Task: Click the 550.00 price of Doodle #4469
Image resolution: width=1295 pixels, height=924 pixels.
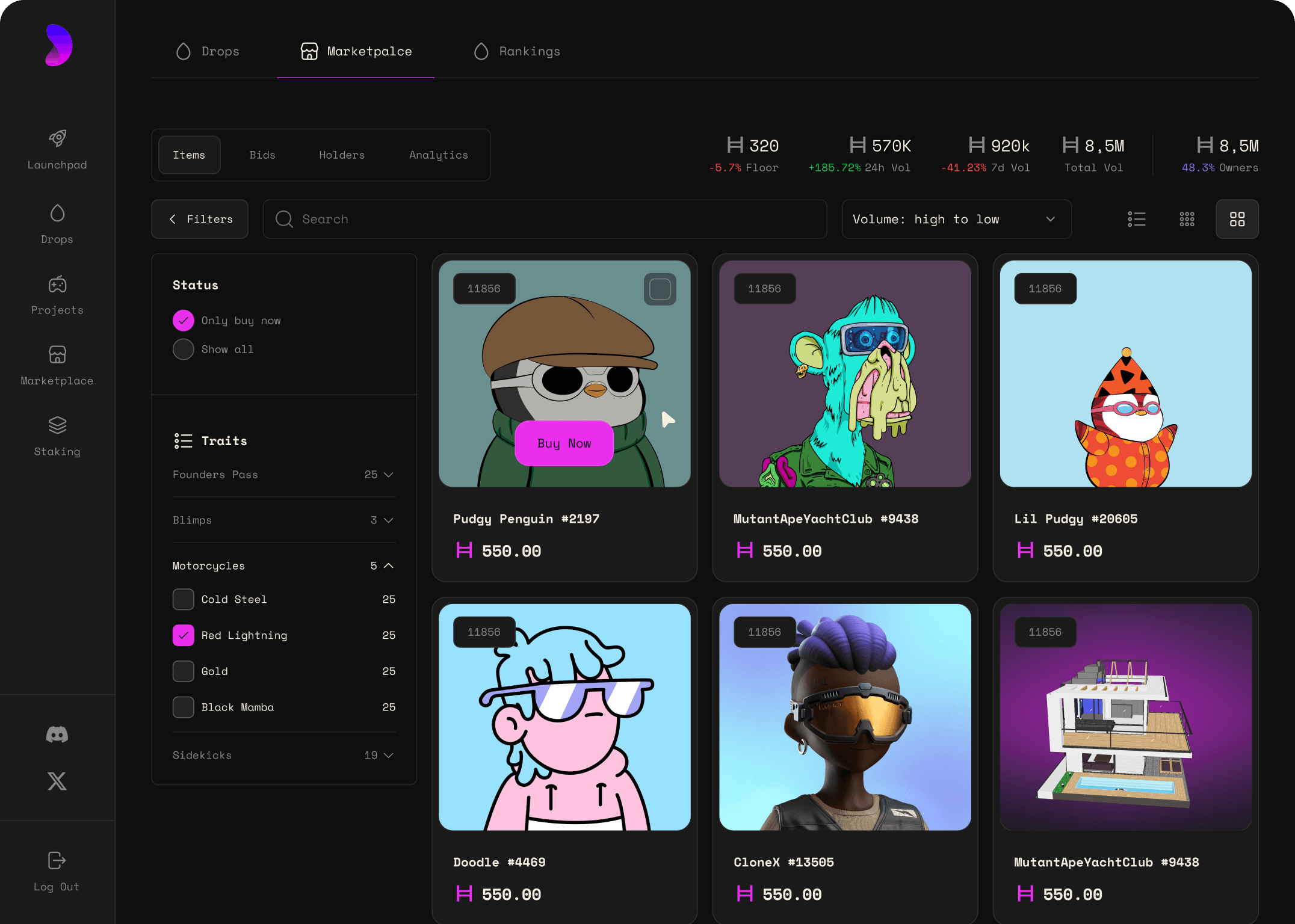Action: tap(499, 895)
